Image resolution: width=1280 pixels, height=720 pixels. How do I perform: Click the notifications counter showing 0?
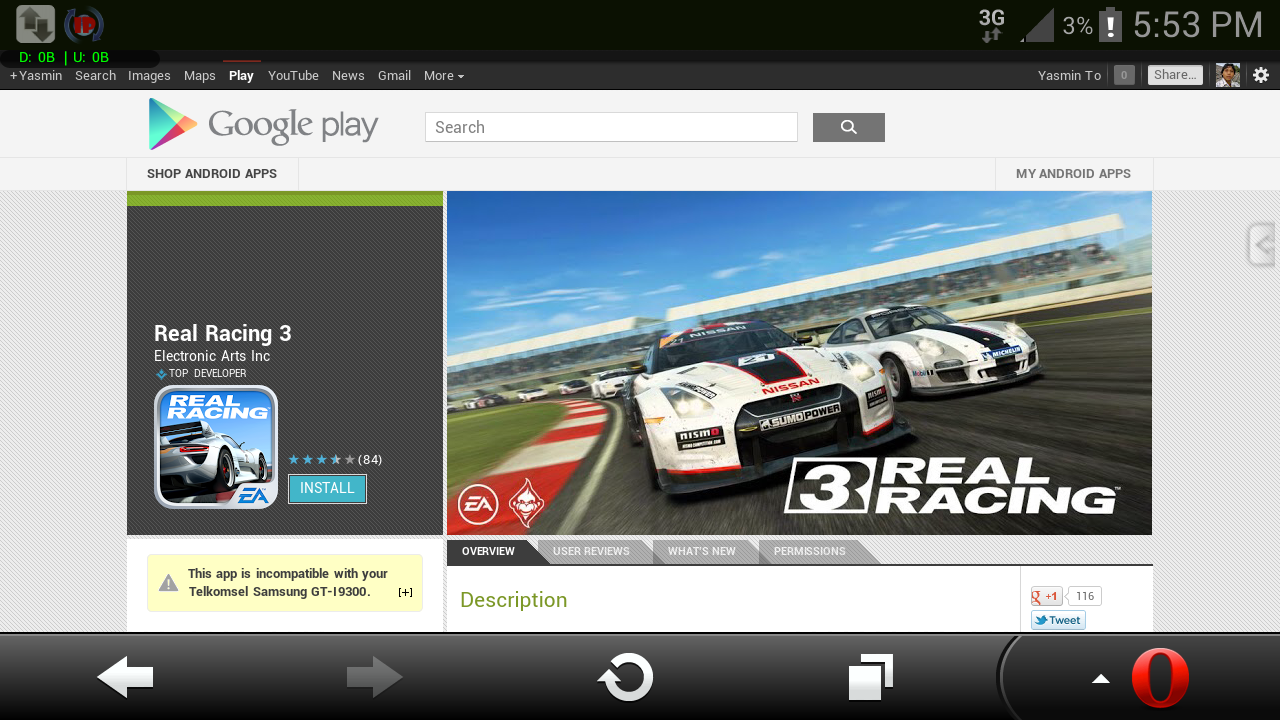[1124, 75]
